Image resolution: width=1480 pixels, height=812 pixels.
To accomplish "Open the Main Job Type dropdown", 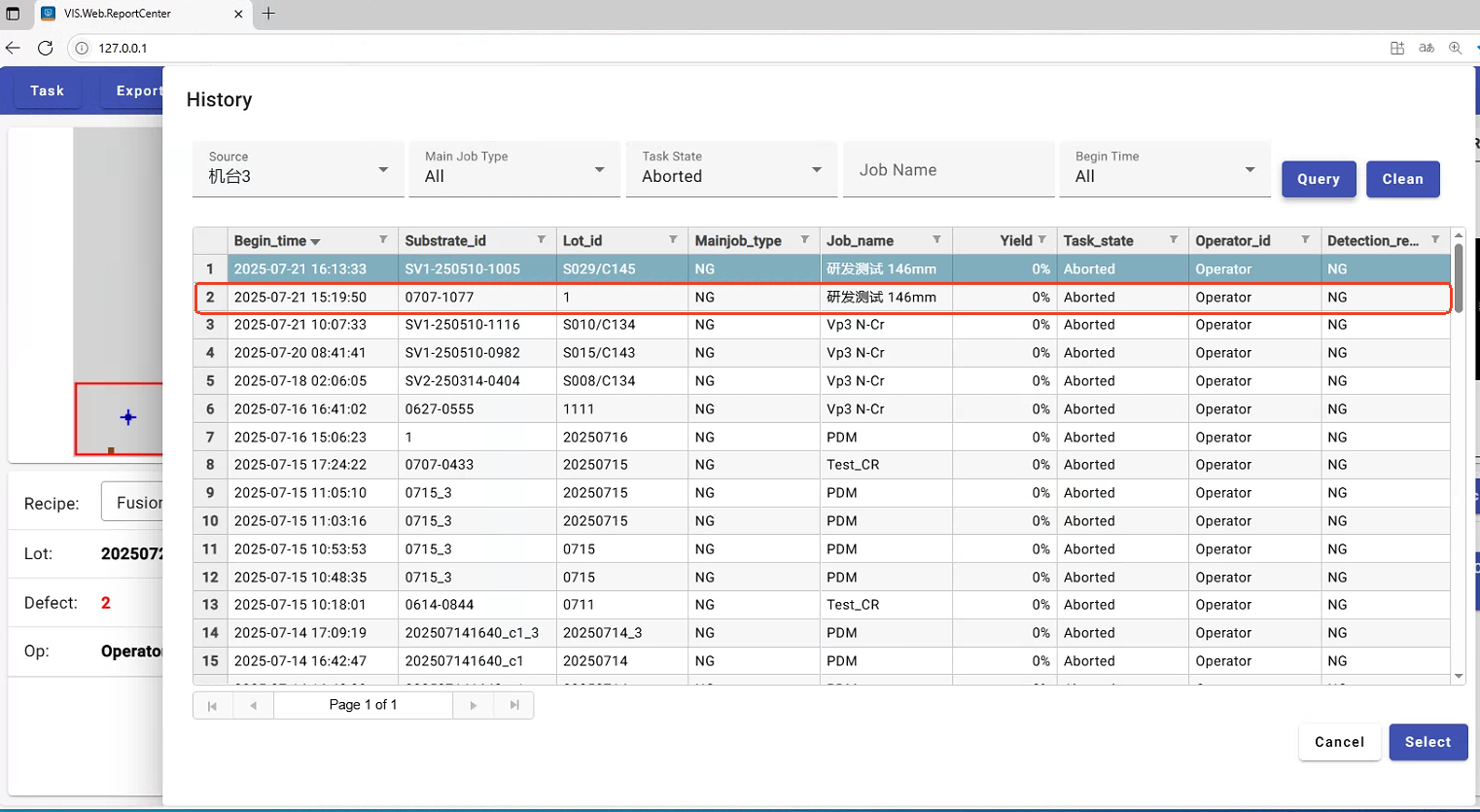I will tap(514, 169).
